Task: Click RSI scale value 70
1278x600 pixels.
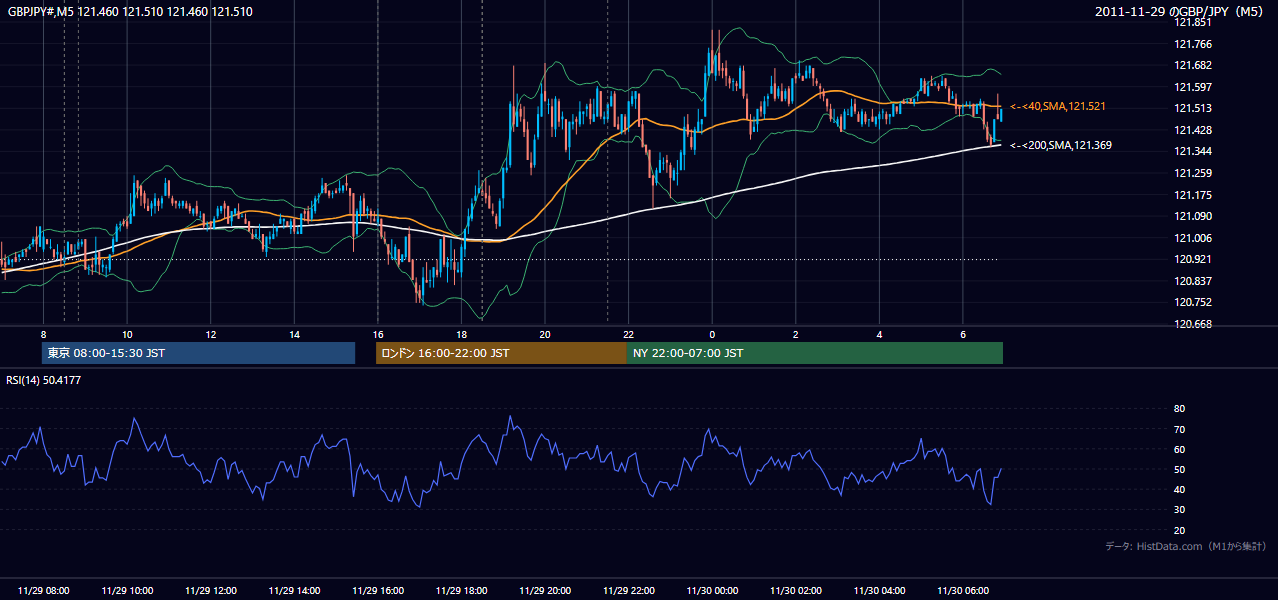Action: pos(1179,429)
